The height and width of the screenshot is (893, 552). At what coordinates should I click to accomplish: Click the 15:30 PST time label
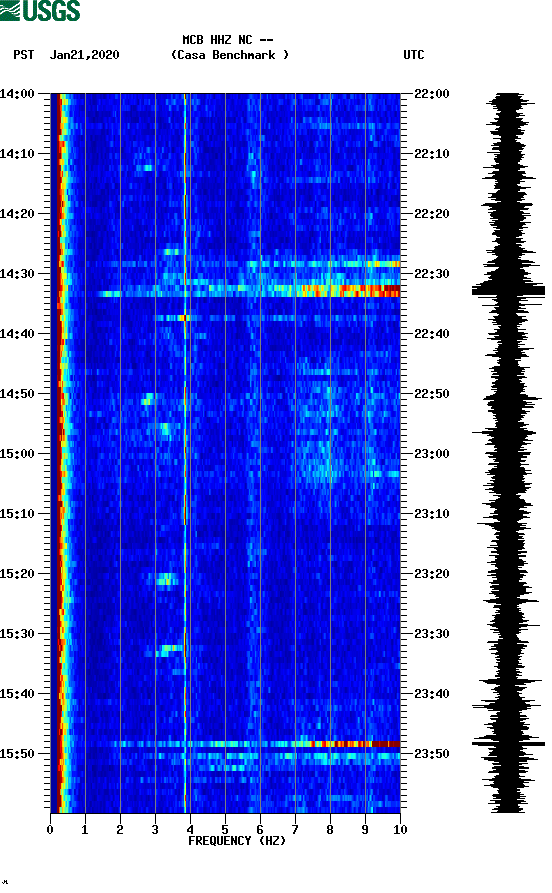point(17,633)
